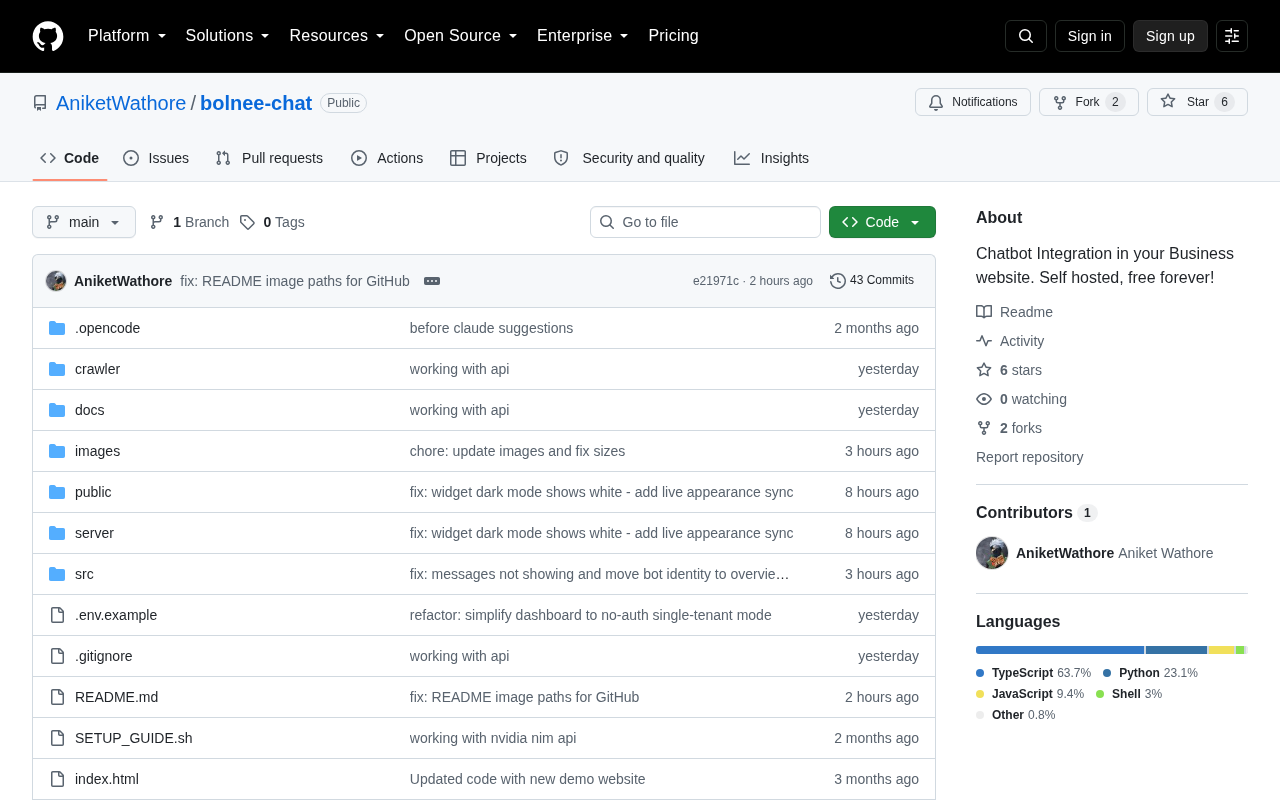Click the stars count star icon
This screenshot has width=1280, height=800.
coord(984,370)
